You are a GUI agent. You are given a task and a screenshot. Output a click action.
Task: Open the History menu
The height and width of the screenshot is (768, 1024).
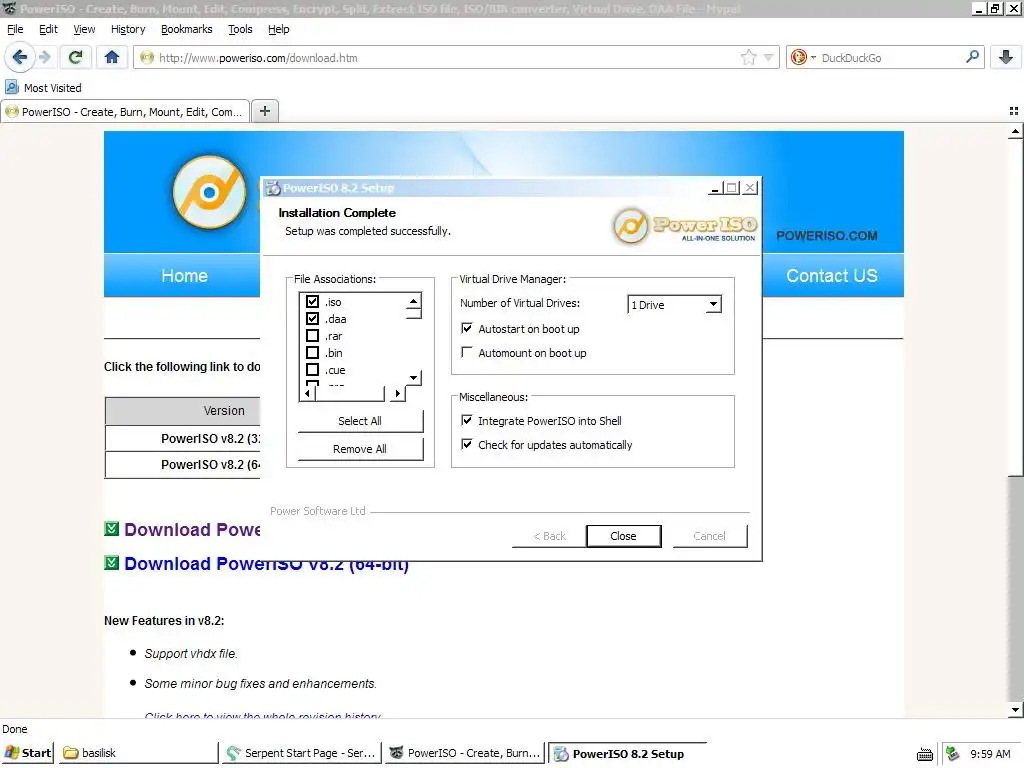point(128,29)
